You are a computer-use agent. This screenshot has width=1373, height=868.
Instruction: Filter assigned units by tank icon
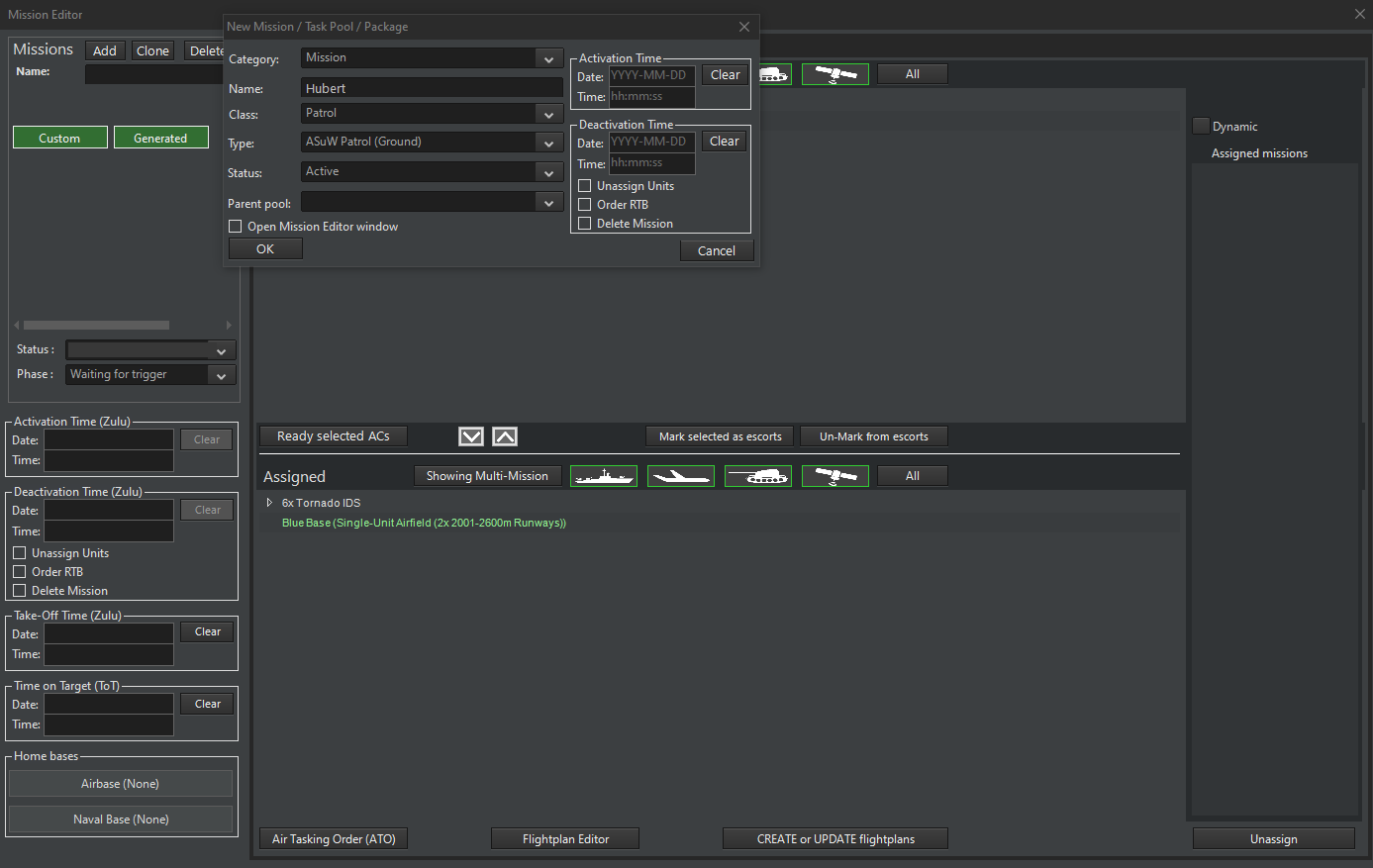tap(758, 476)
